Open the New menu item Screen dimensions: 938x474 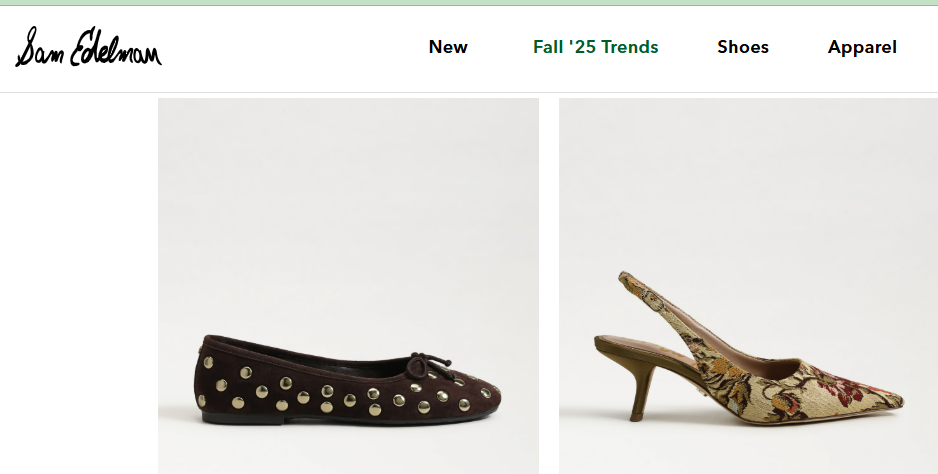tap(448, 47)
